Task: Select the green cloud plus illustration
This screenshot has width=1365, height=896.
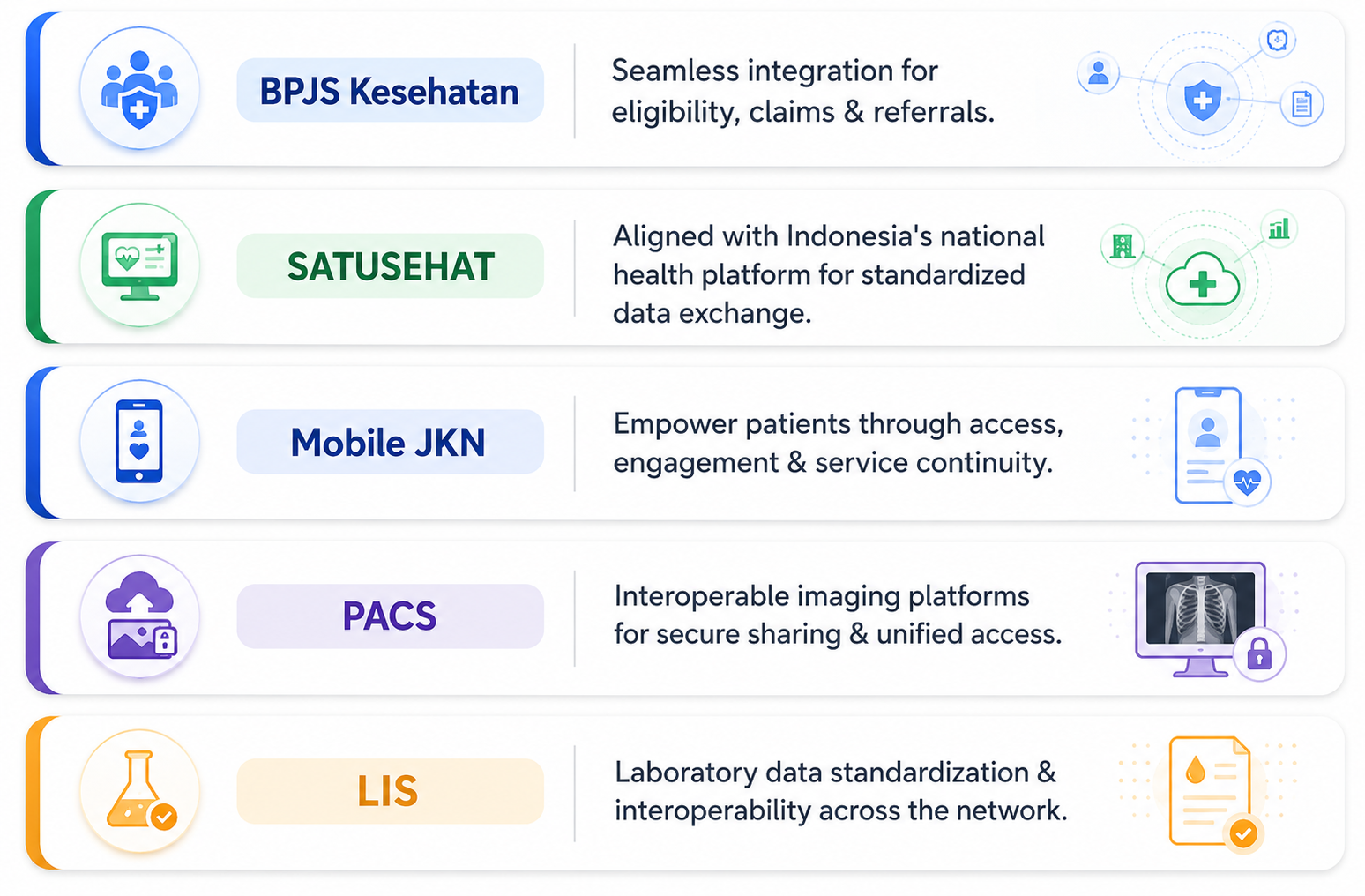Action: pos(1202,275)
